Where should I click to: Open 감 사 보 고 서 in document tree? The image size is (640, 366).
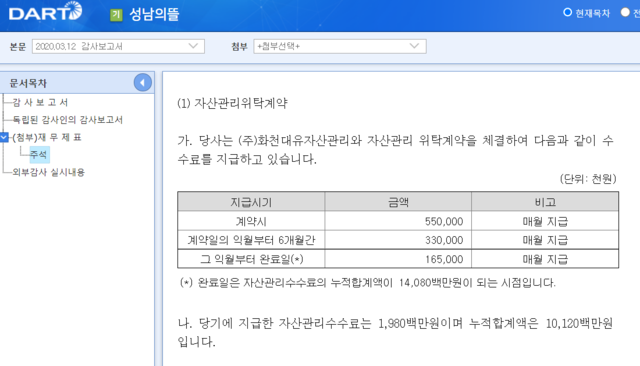point(40,102)
